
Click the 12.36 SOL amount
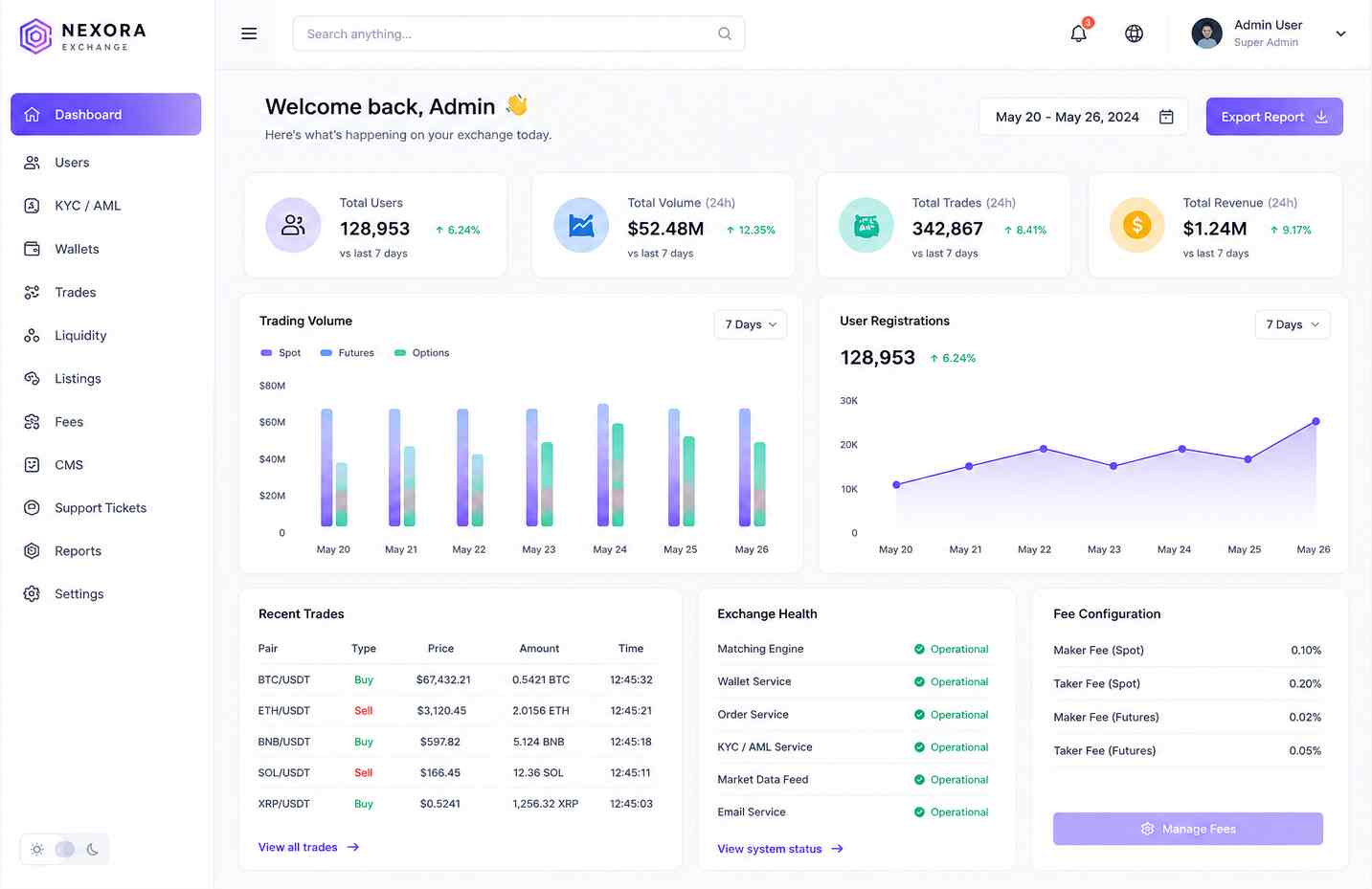tap(538, 772)
